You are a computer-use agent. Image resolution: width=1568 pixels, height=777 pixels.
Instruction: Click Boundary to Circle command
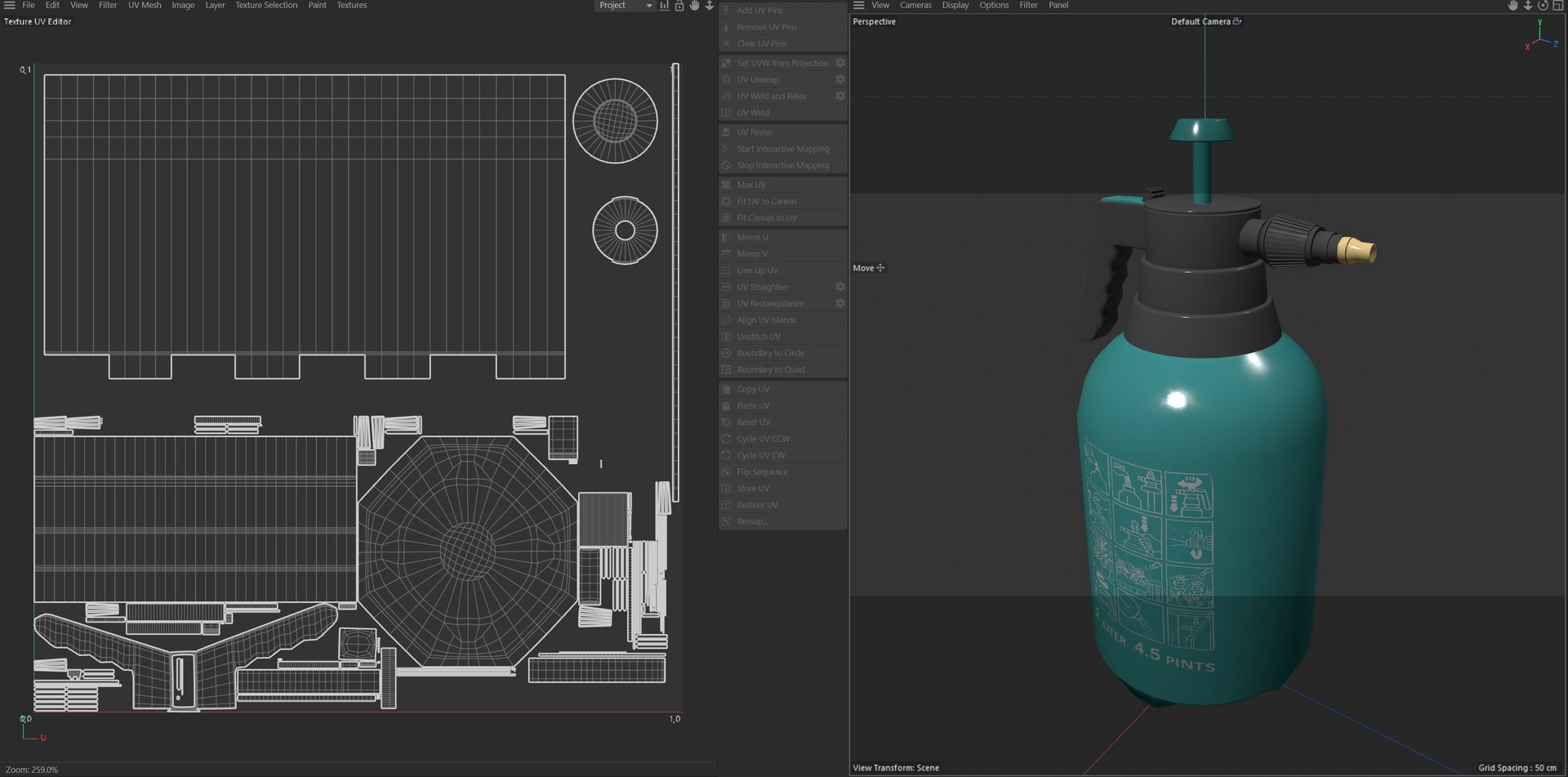[x=782, y=353]
